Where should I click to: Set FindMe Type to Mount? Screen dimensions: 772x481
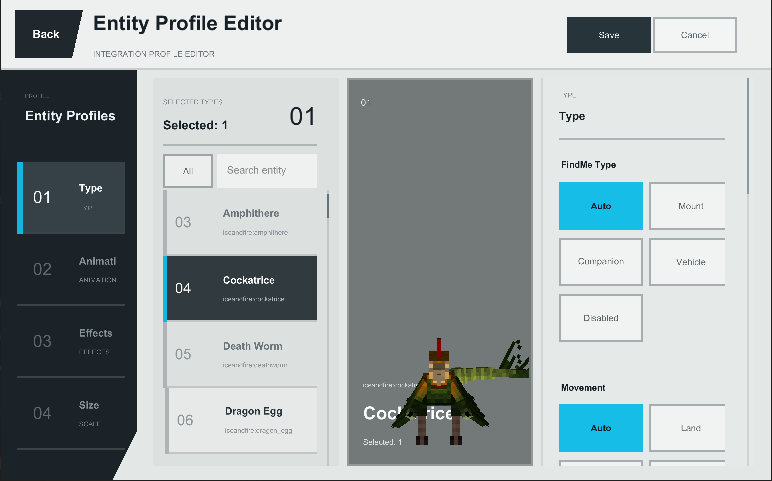tap(687, 206)
